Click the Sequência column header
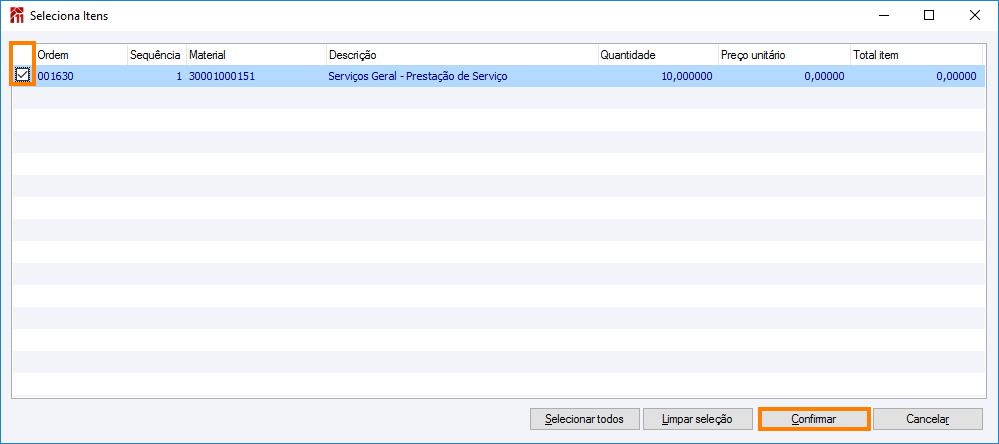The height and width of the screenshot is (444, 999). (155, 54)
